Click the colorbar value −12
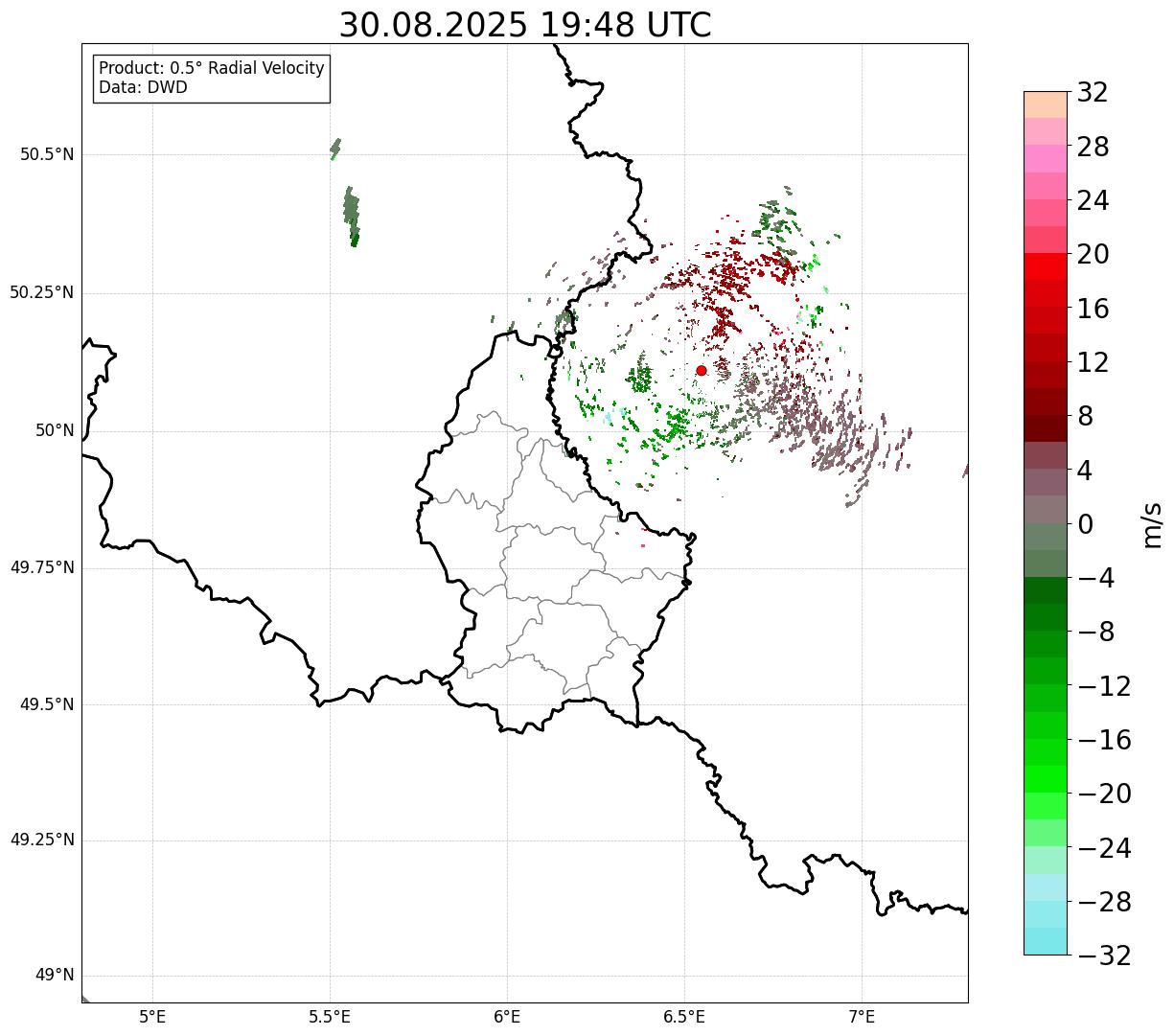1174x1036 pixels. (x=1104, y=686)
